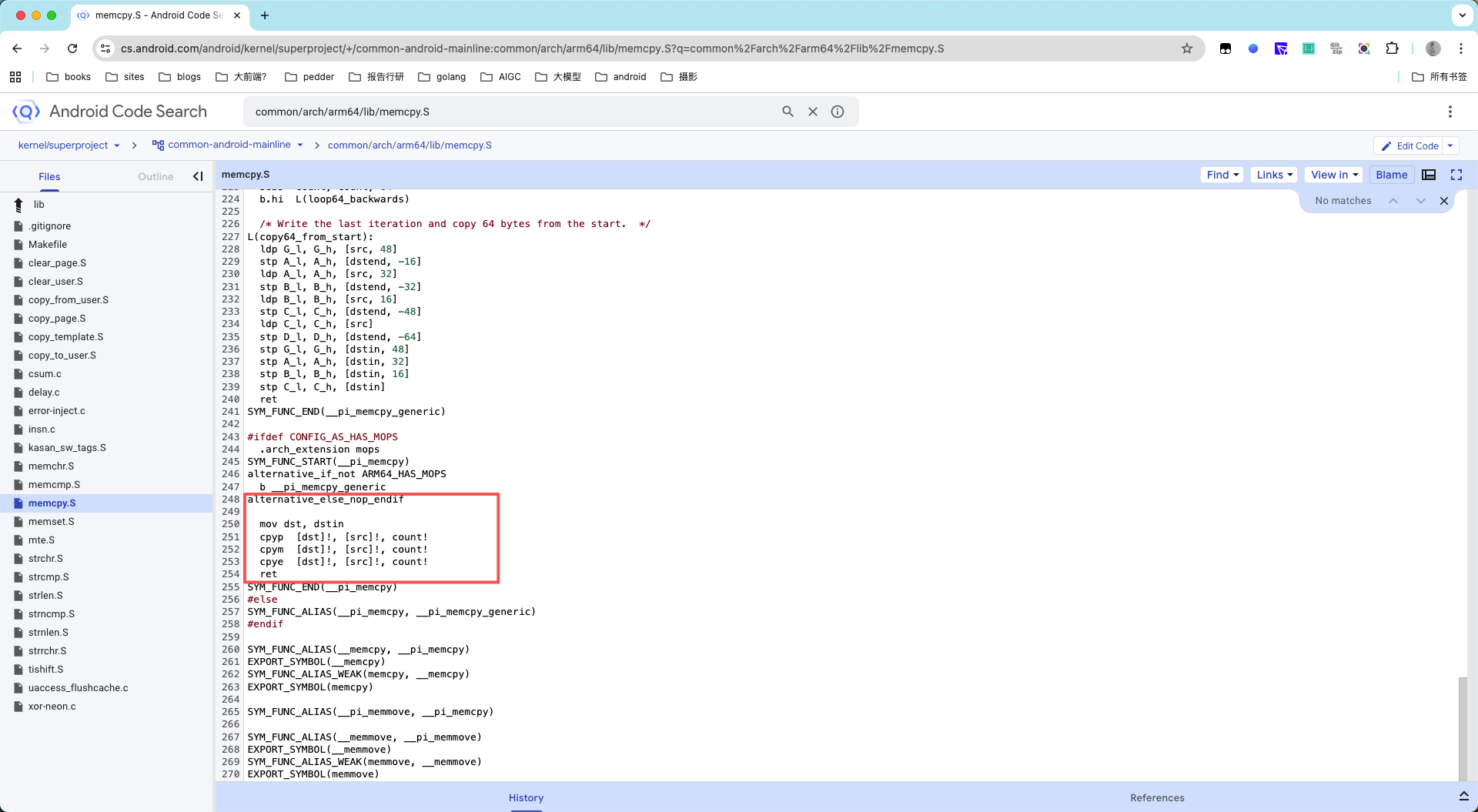Bookmark this page with the star icon
1478x812 pixels.
(1187, 48)
